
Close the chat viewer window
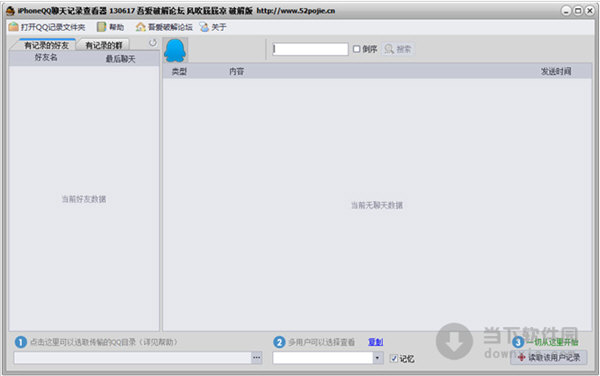point(590,11)
